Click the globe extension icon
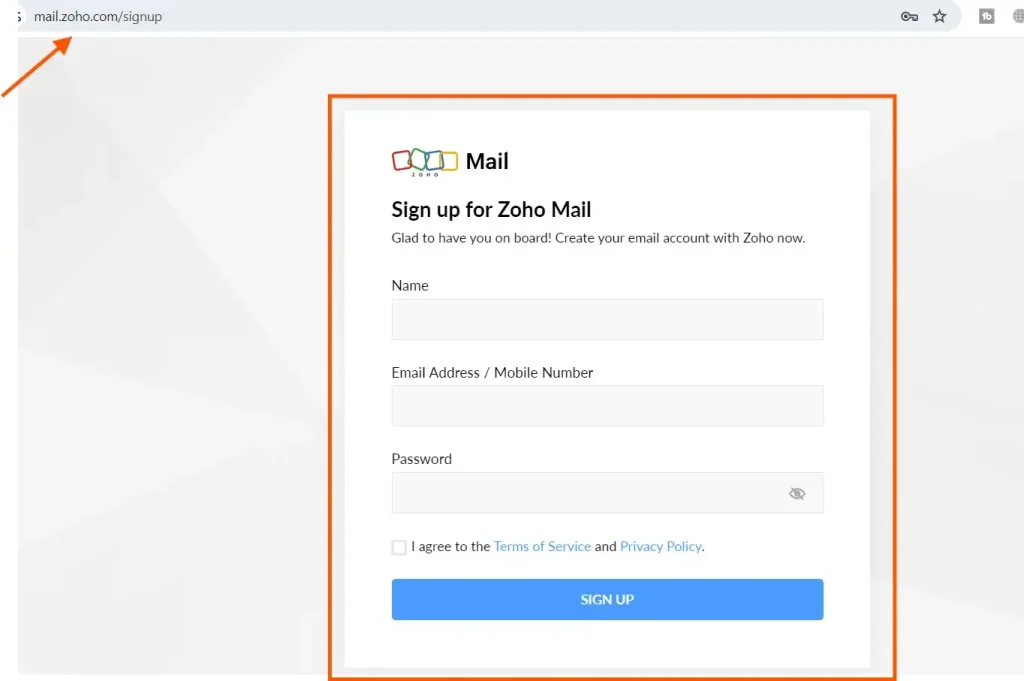 1016,16
